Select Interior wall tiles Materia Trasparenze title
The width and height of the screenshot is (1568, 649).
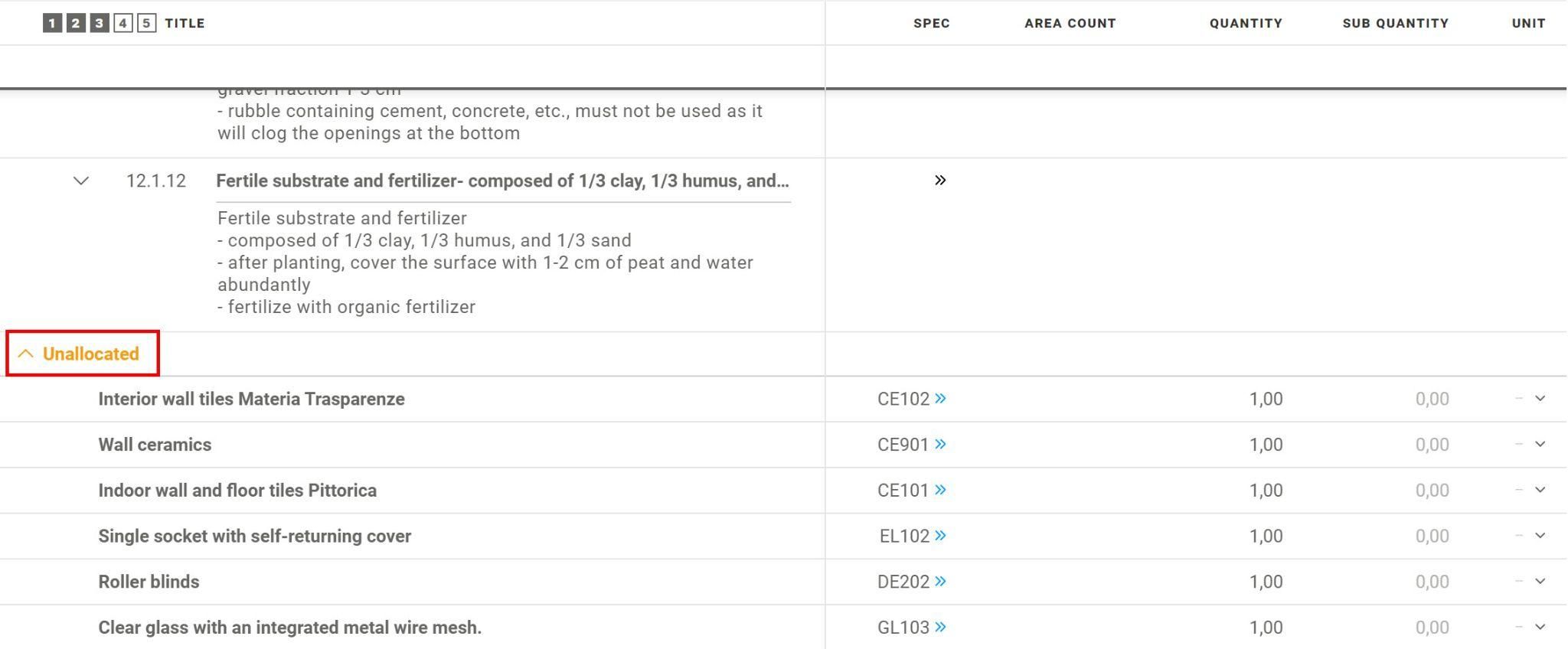251,399
